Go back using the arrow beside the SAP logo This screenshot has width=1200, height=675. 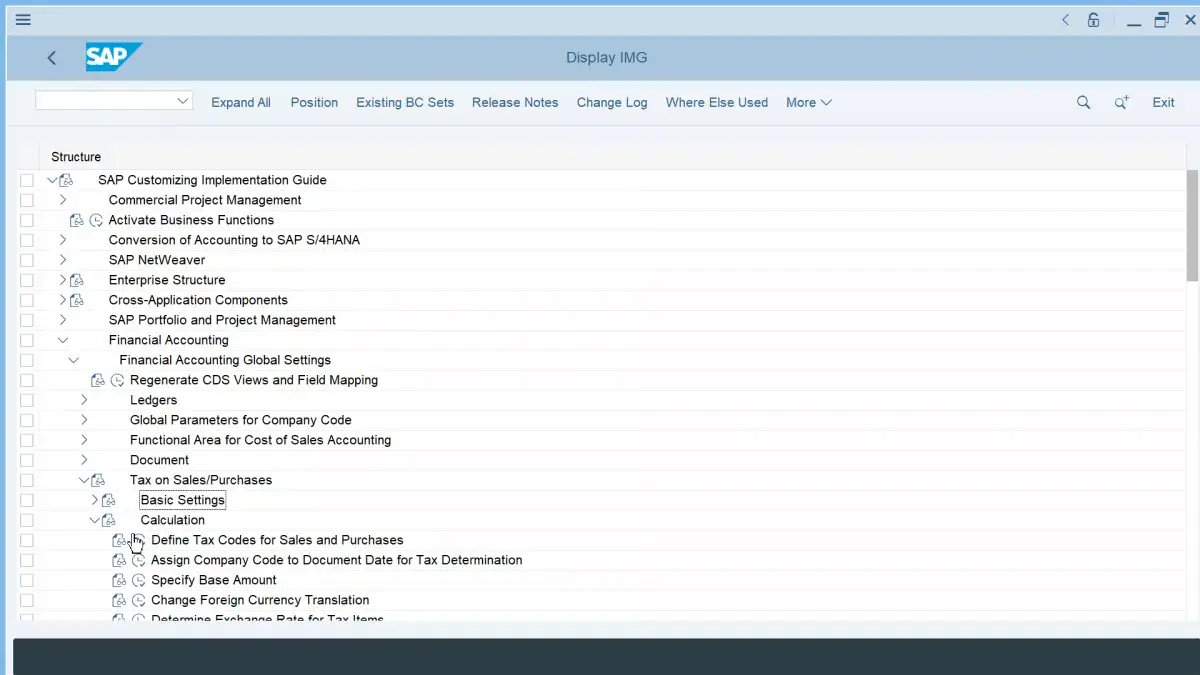52,58
